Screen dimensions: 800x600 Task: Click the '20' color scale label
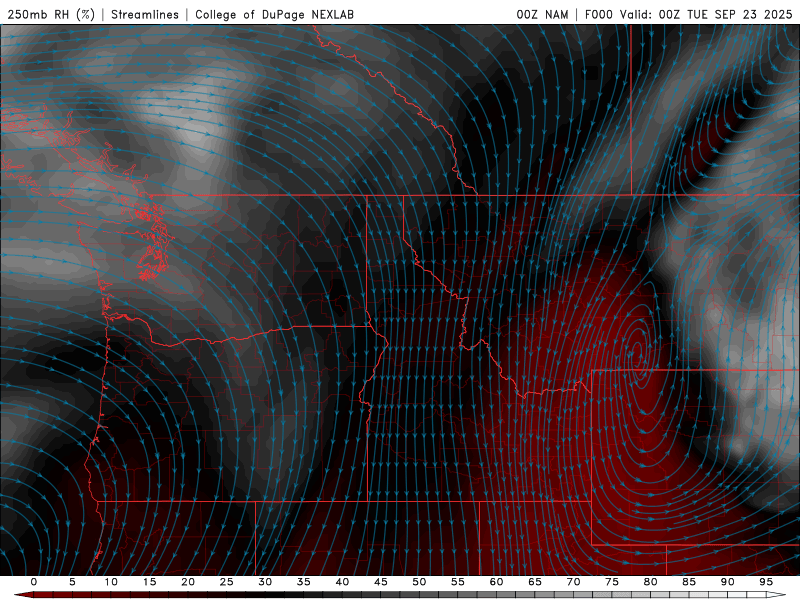pyautogui.click(x=188, y=582)
